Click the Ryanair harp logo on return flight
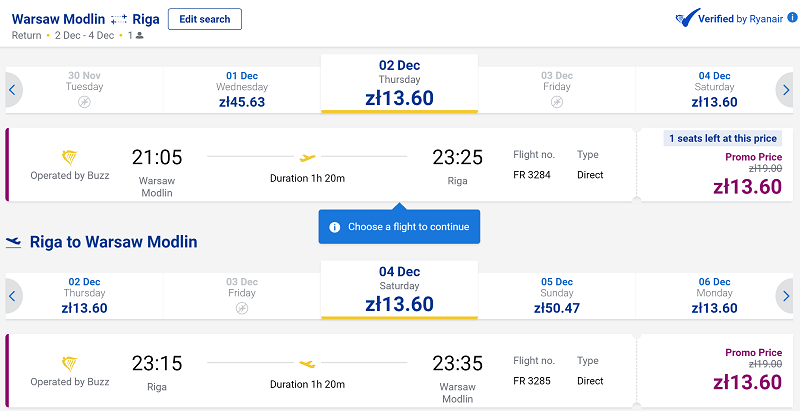Image resolution: width=800 pixels, height=411 pixels. 69,364
